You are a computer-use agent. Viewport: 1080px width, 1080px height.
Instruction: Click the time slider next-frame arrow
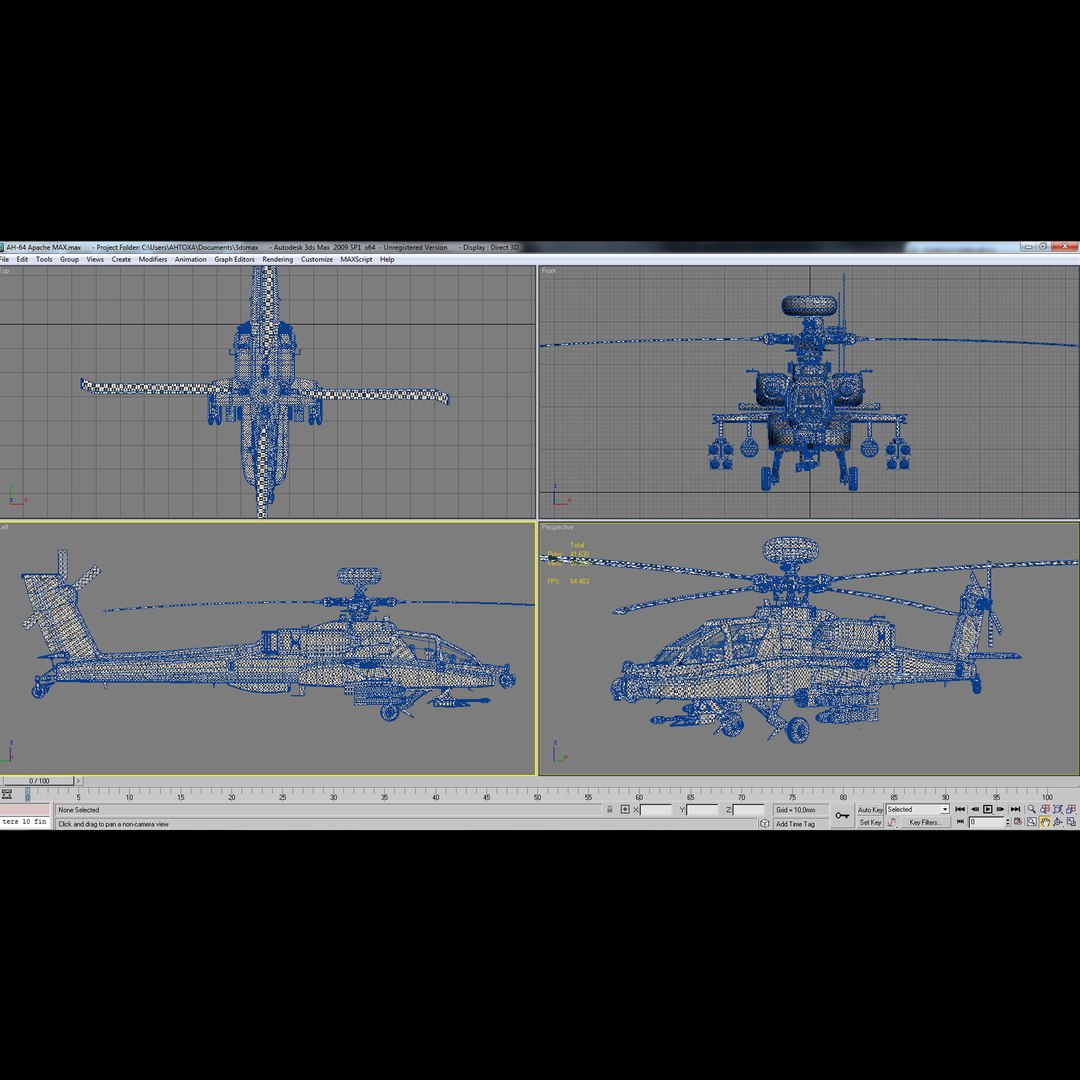point(78,781)
